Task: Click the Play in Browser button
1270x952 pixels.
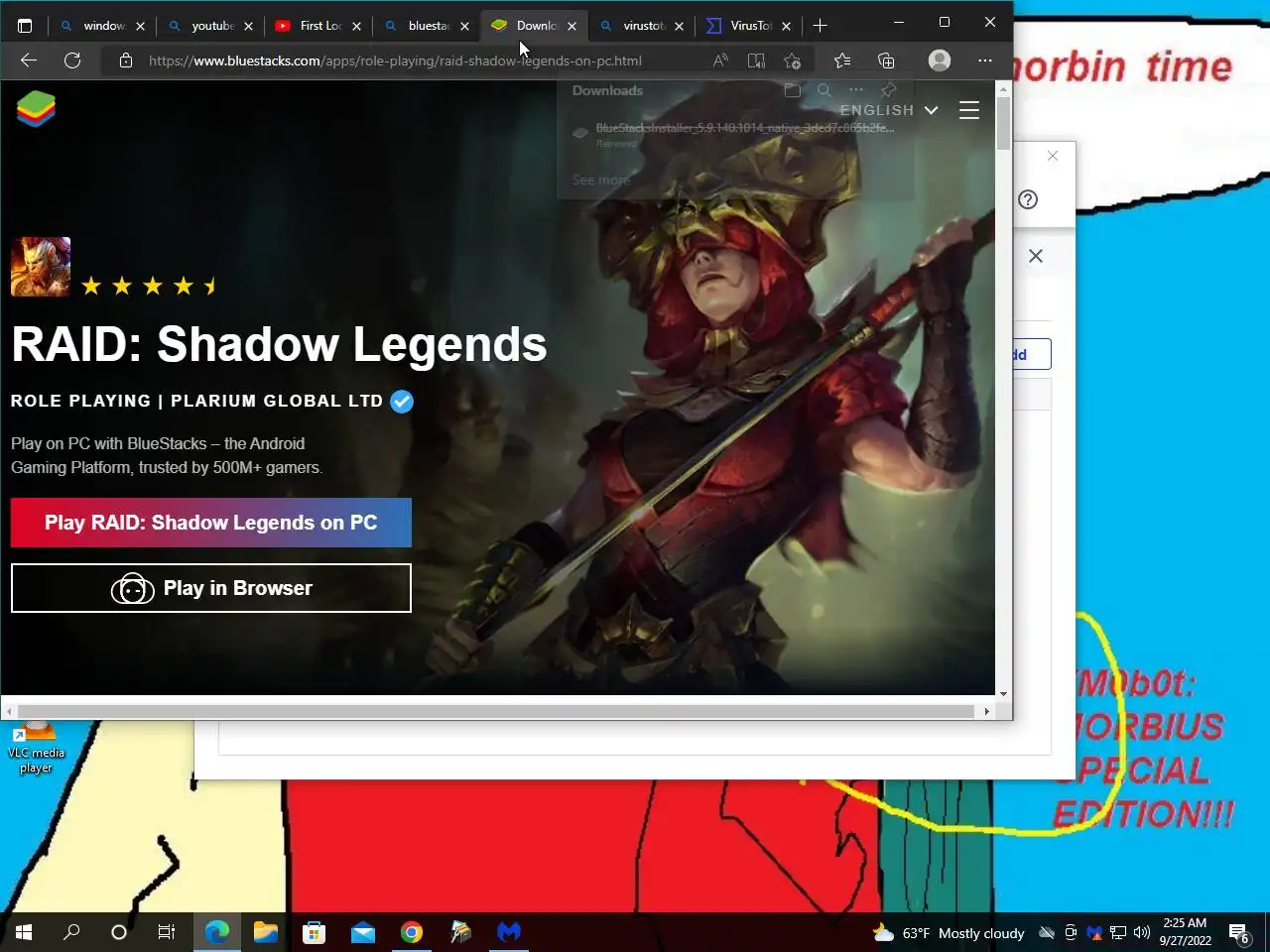Action: click(x=211, y=588)
